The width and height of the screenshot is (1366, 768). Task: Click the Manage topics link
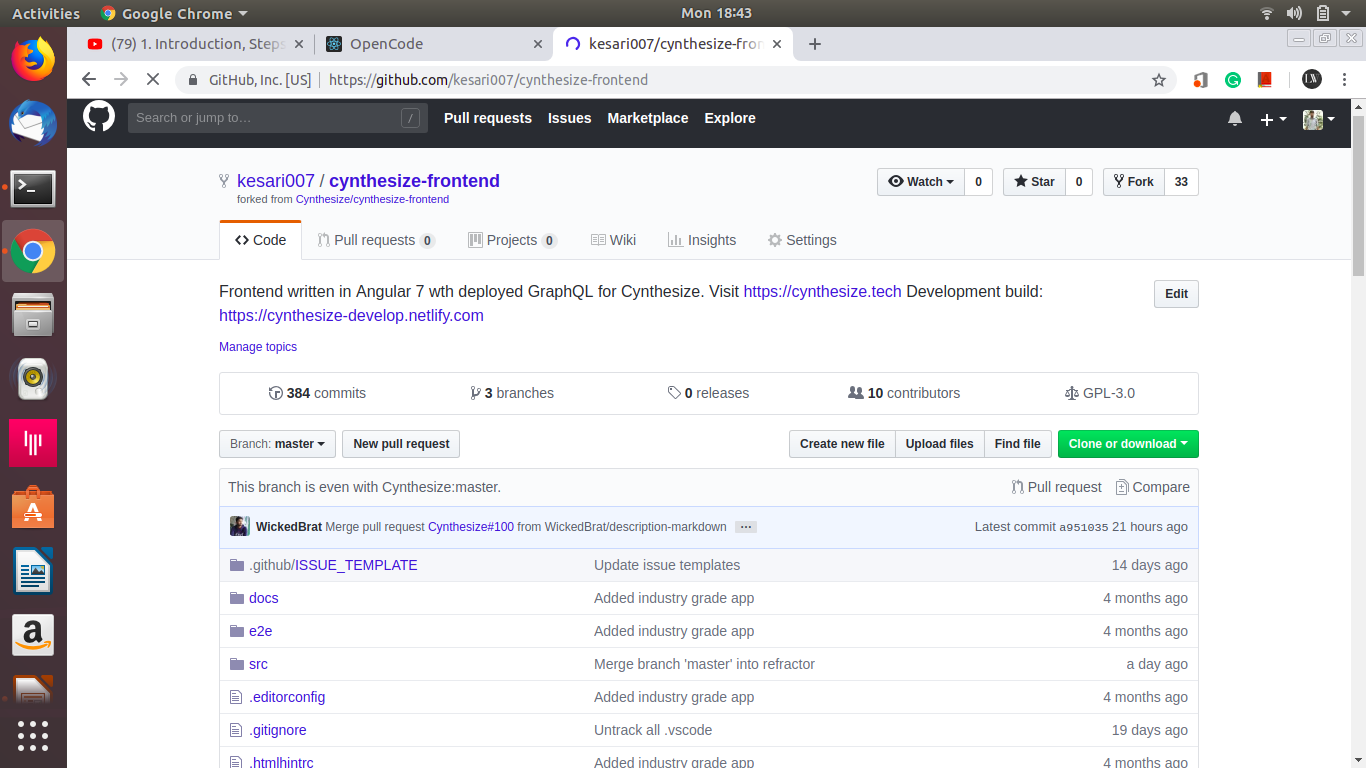257,346
